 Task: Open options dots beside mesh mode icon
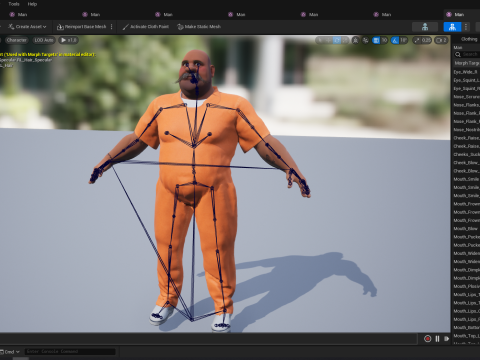466,27
